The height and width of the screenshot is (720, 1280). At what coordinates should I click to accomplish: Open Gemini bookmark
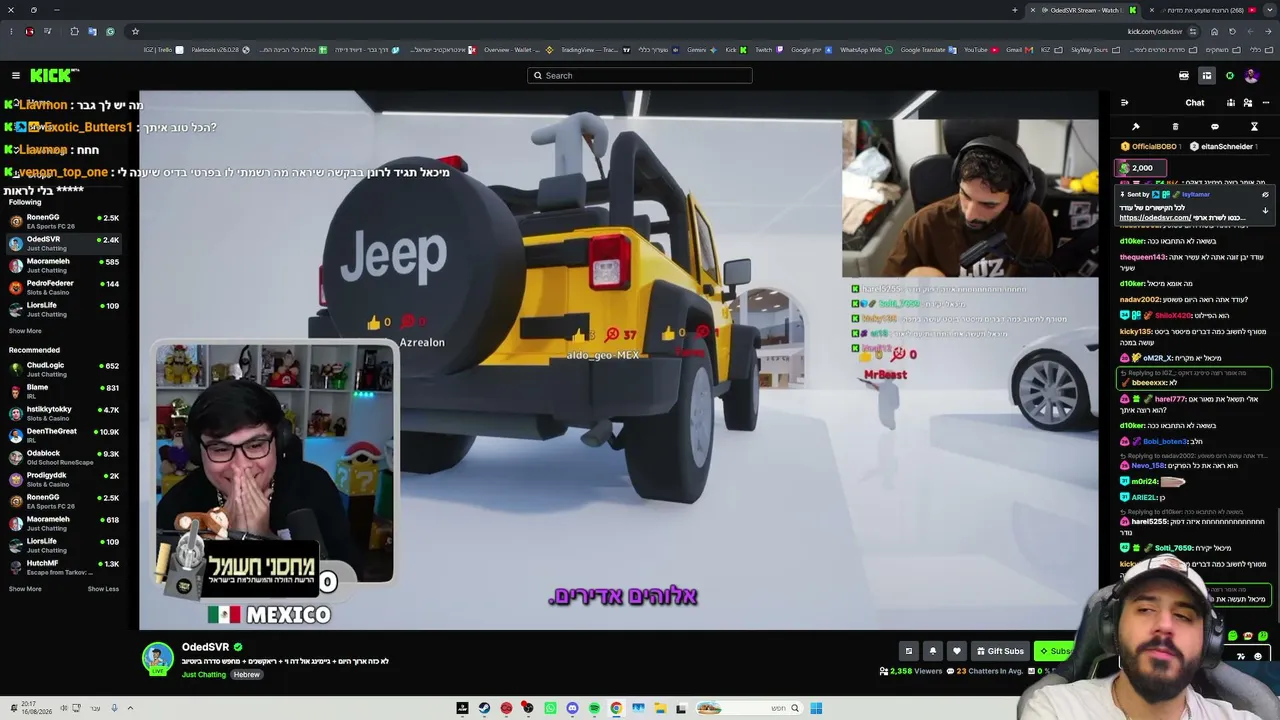point(701,49)
